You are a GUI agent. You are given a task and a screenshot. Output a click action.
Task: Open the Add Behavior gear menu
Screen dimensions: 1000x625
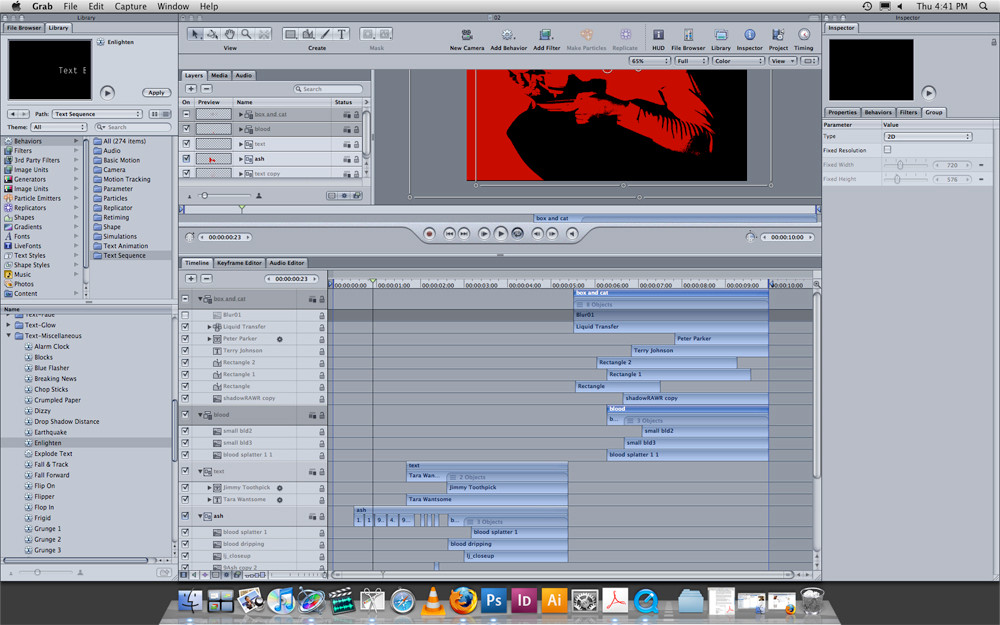click(508, 34)
